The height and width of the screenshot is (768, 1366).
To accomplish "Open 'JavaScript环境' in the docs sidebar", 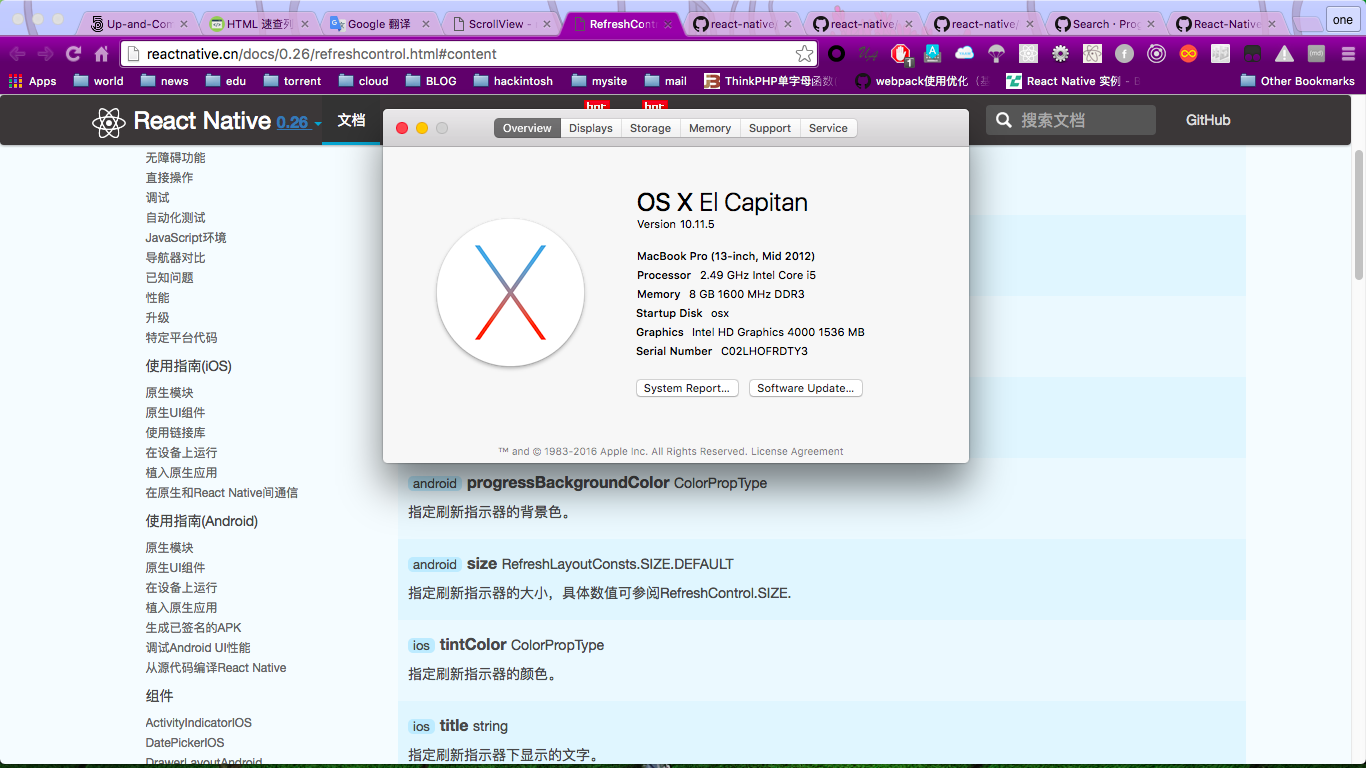I will (186, 237).
